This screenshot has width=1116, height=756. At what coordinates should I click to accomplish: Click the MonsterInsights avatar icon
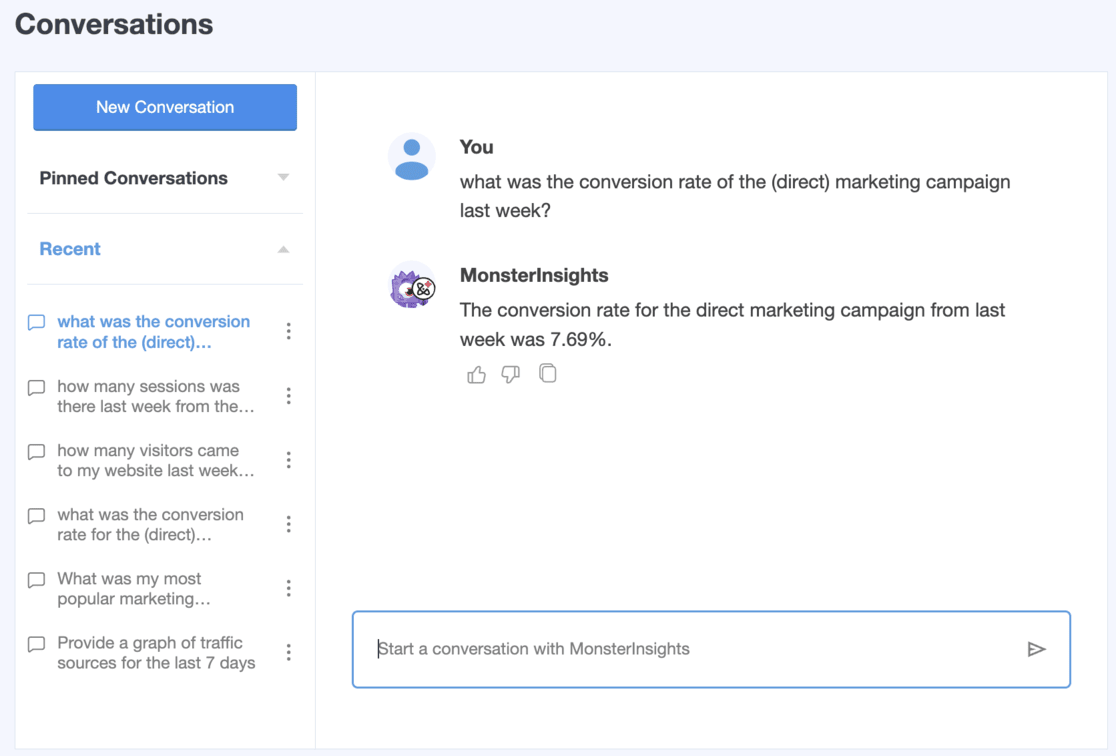(411, 286)
